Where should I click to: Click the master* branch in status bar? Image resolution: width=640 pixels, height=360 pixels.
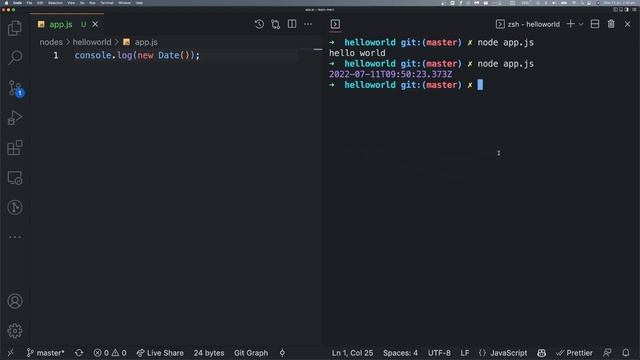[45, 353]
